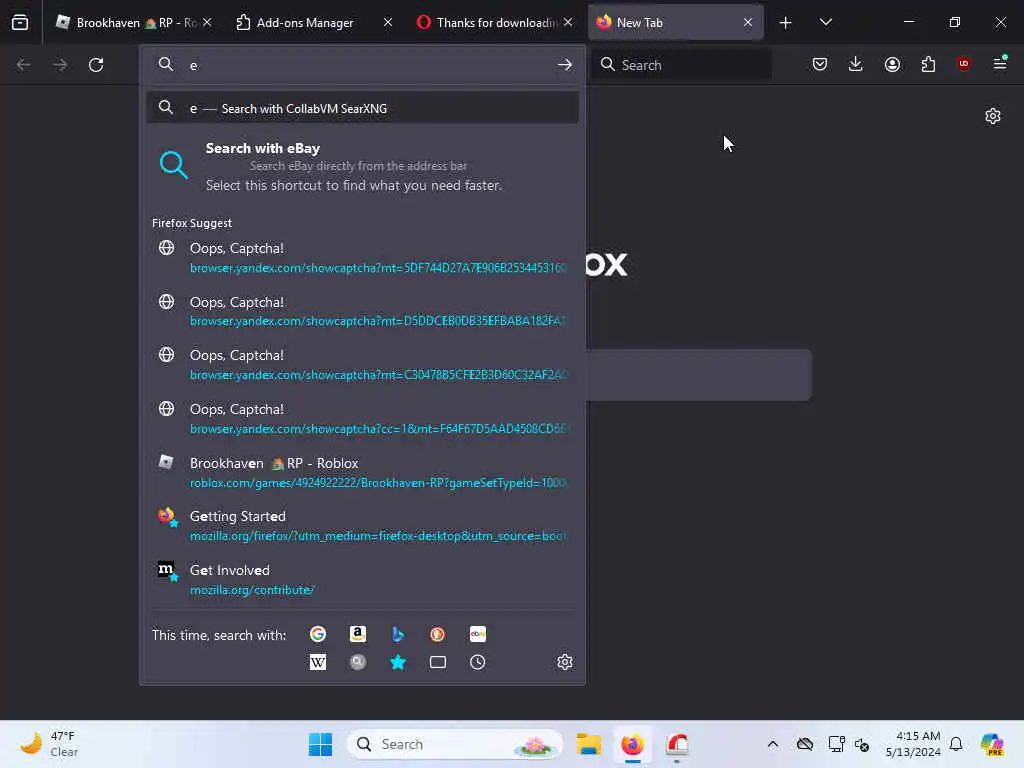Screen dimensions: 1024x768
Task: Open search settings gear in dropdown
Action: 565,662
